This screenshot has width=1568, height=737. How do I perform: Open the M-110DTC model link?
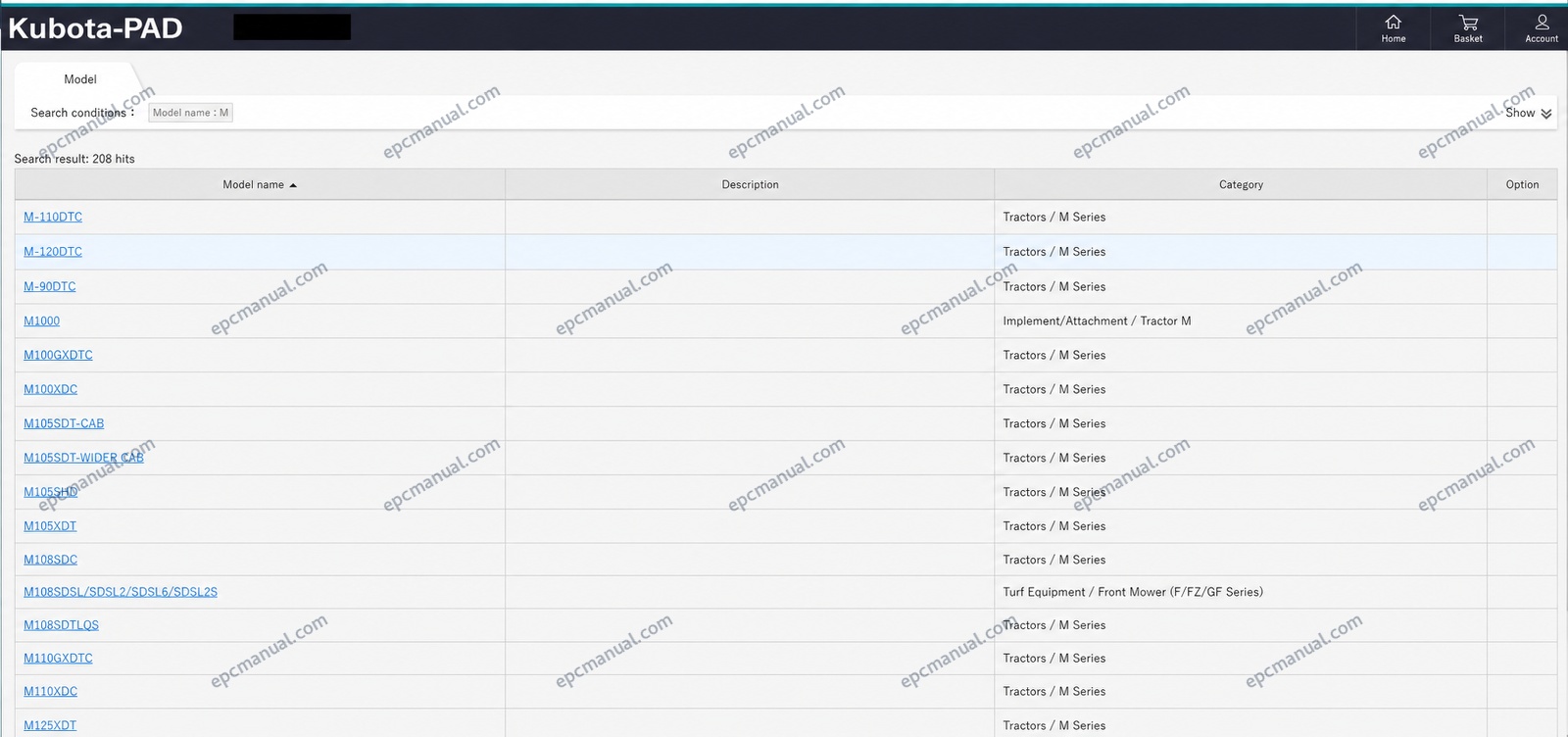coord(53,217)
